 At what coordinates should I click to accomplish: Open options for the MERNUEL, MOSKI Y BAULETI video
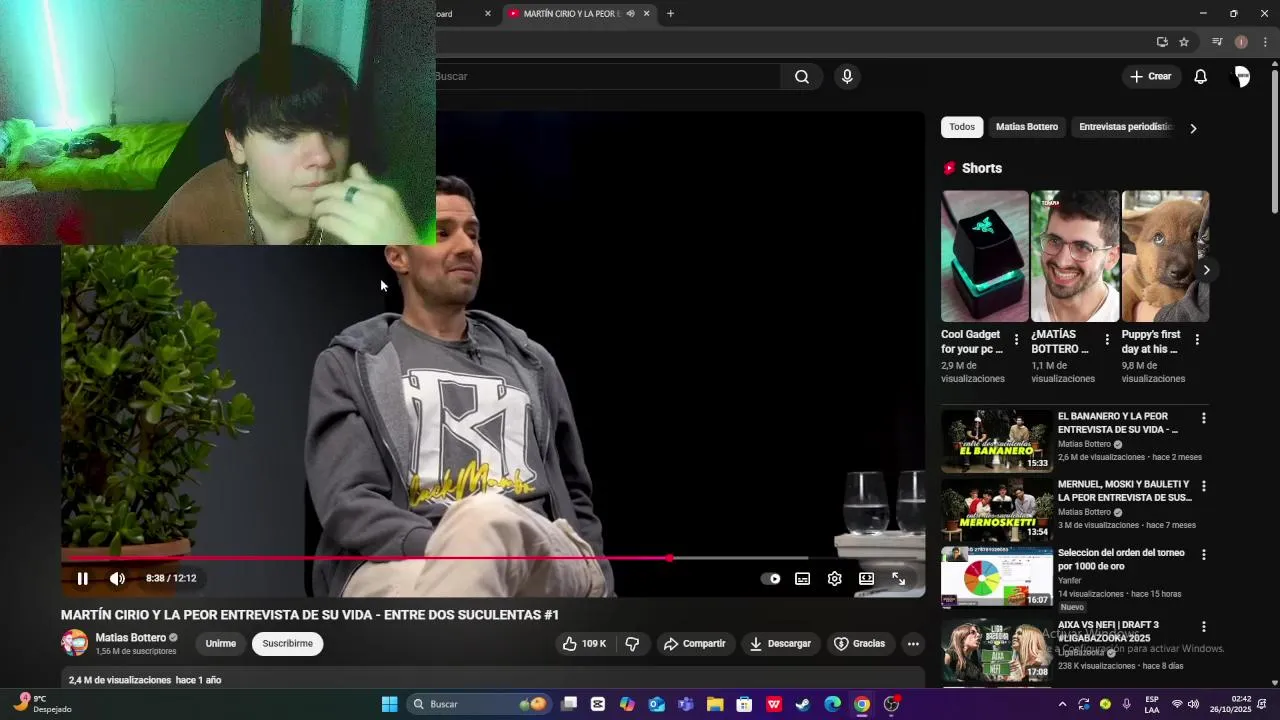click(x=1203, y=486)
